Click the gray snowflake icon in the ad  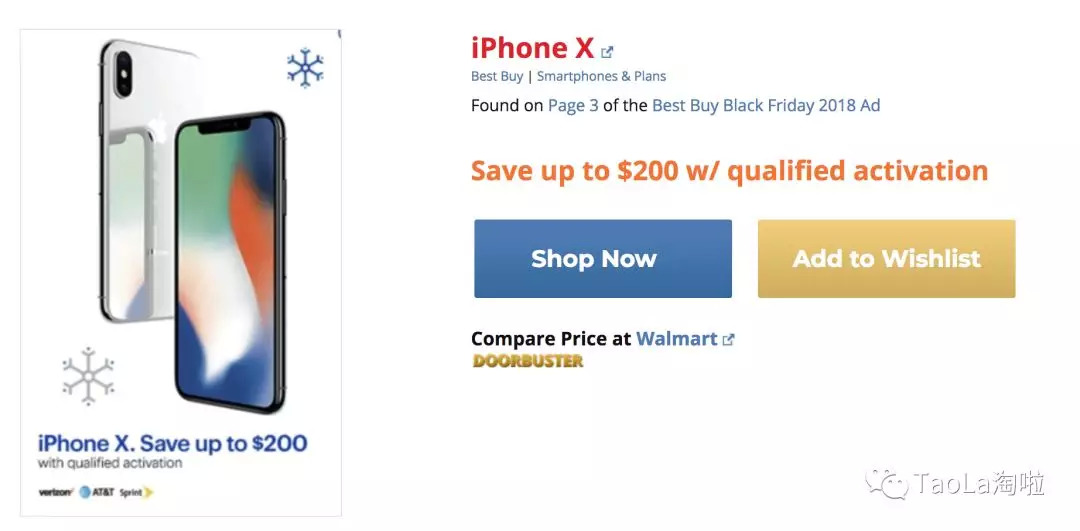point(88,376)
